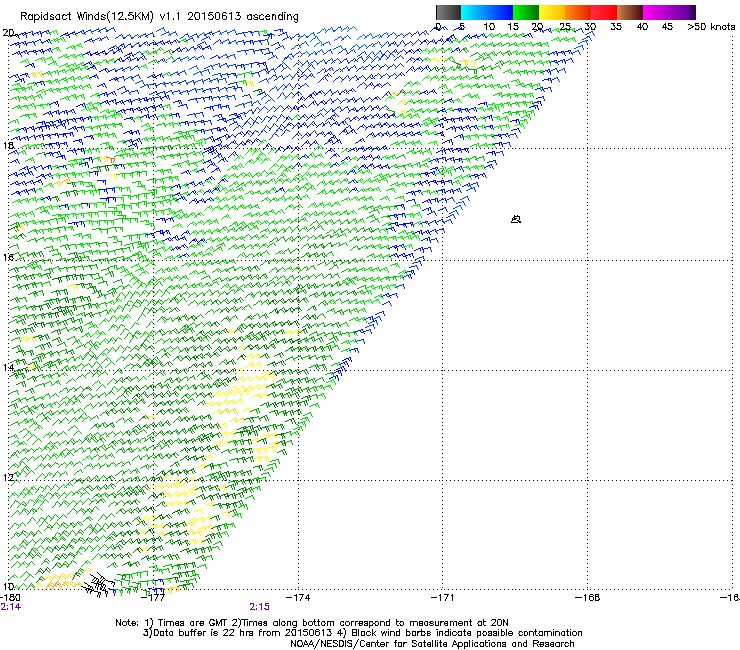This screenshot has width=740, height=650.
Task: Click the small island outline marker
Action: [516, 219]
